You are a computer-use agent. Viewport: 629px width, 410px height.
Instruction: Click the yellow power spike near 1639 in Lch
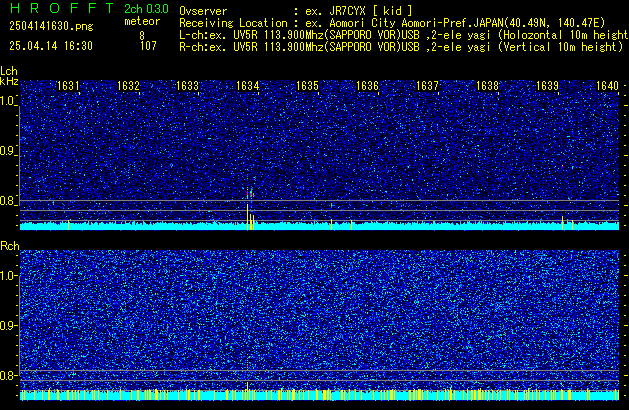point(562,223)
